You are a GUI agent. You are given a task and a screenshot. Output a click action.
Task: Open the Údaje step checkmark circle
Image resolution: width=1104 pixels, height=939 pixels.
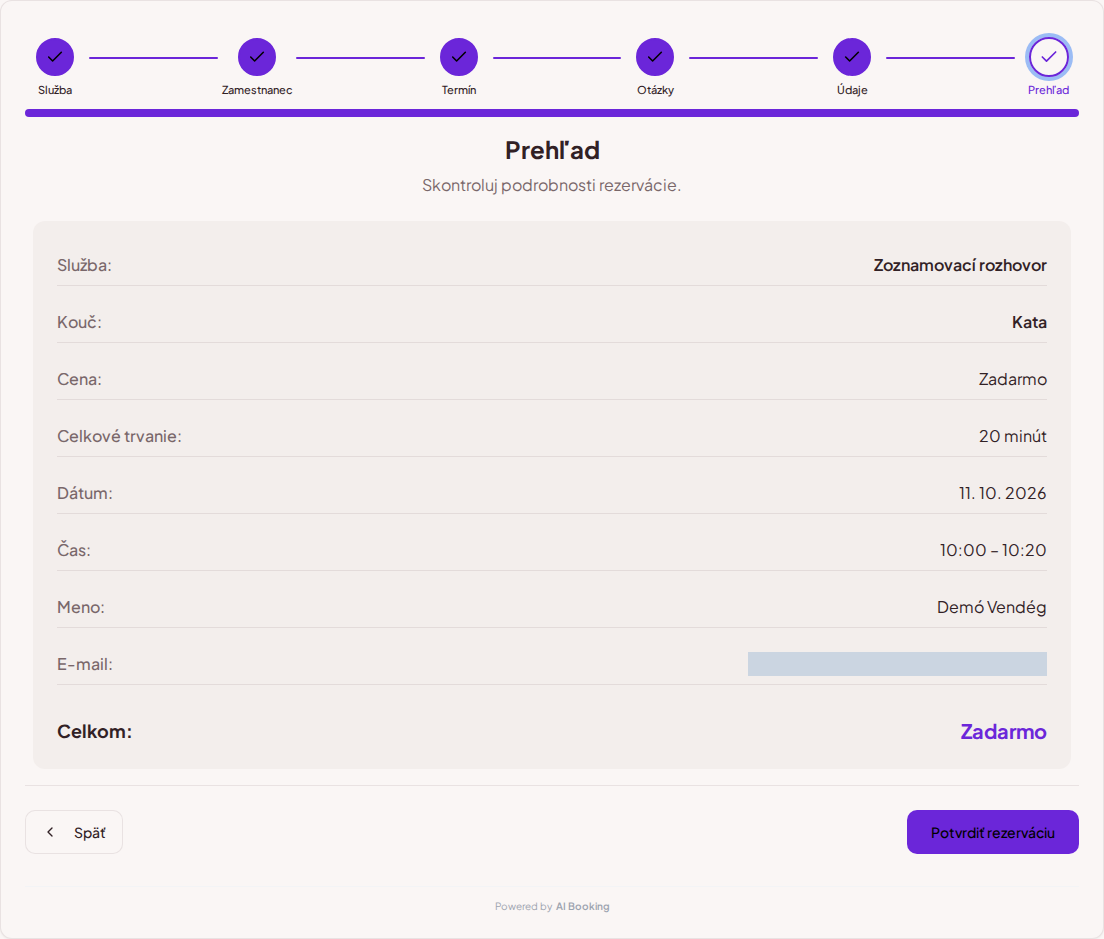(x=852, y=57)
